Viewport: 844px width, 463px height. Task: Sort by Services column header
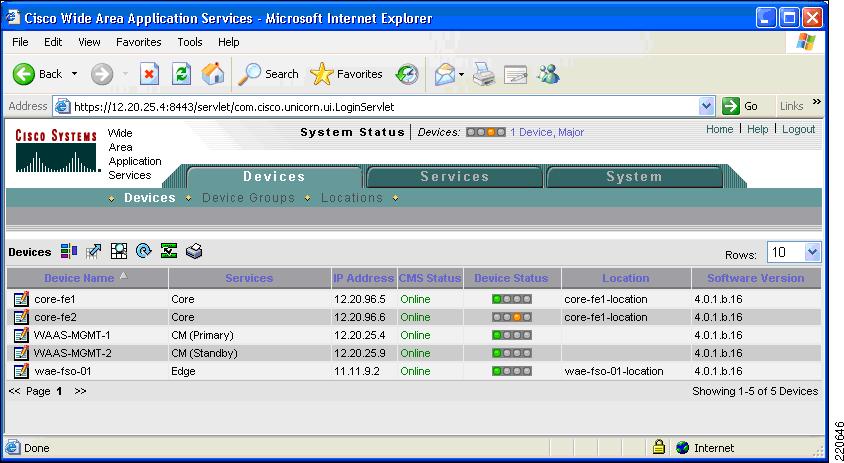(249, 278)
